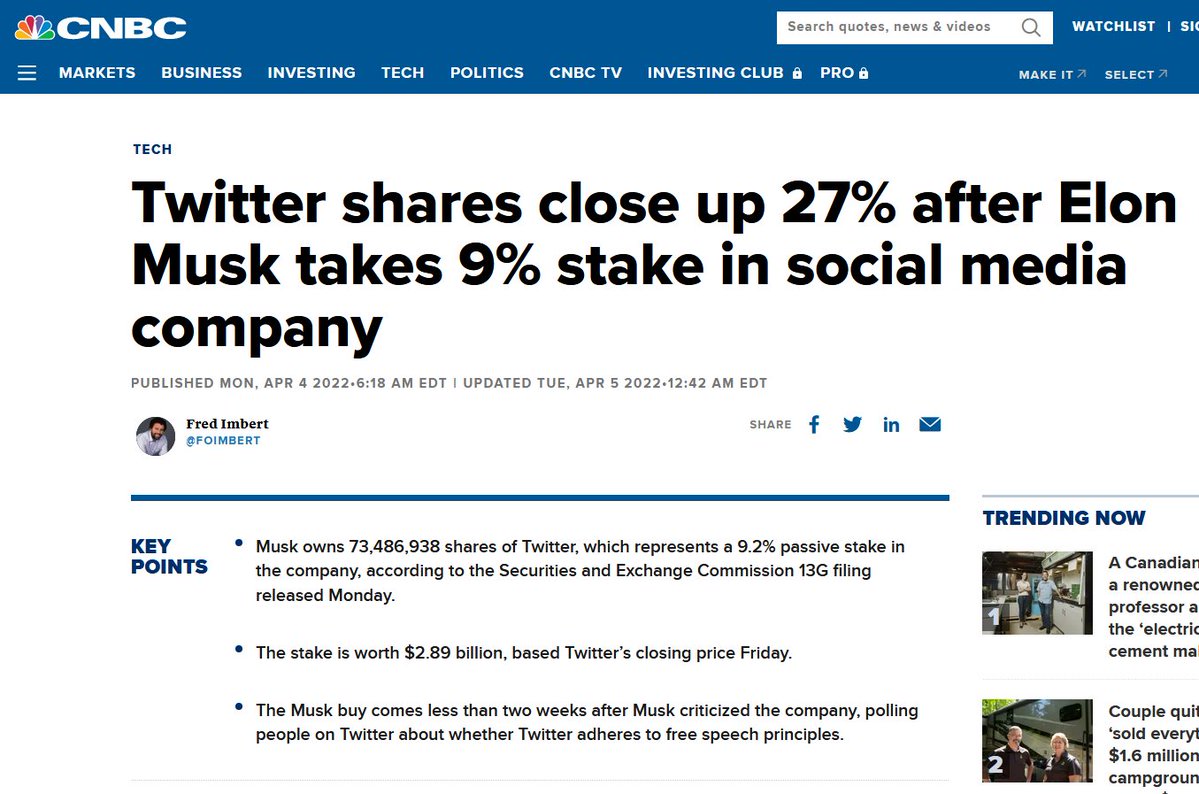This screenshot has width=1199, height=794.
Task: Share article on Facebook
Action: [x=814, y=425]
